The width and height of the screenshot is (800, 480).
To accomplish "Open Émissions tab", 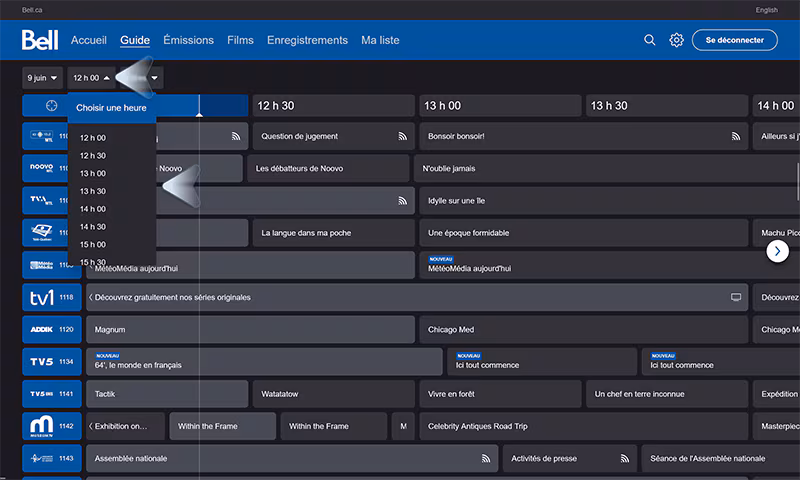I will 188,40.
